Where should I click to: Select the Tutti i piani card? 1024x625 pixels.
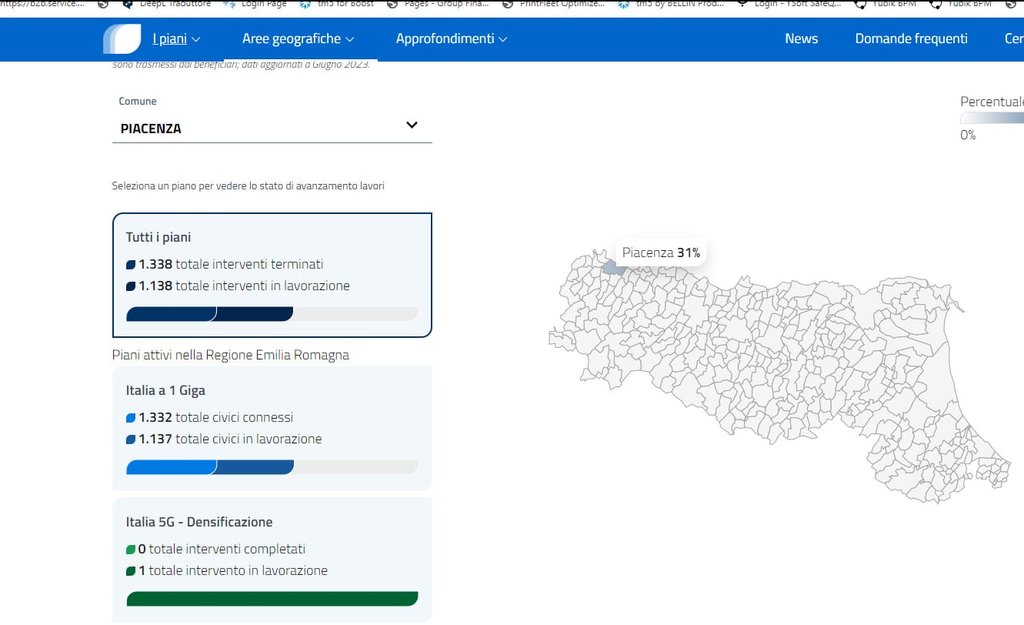tap(272, 275)
